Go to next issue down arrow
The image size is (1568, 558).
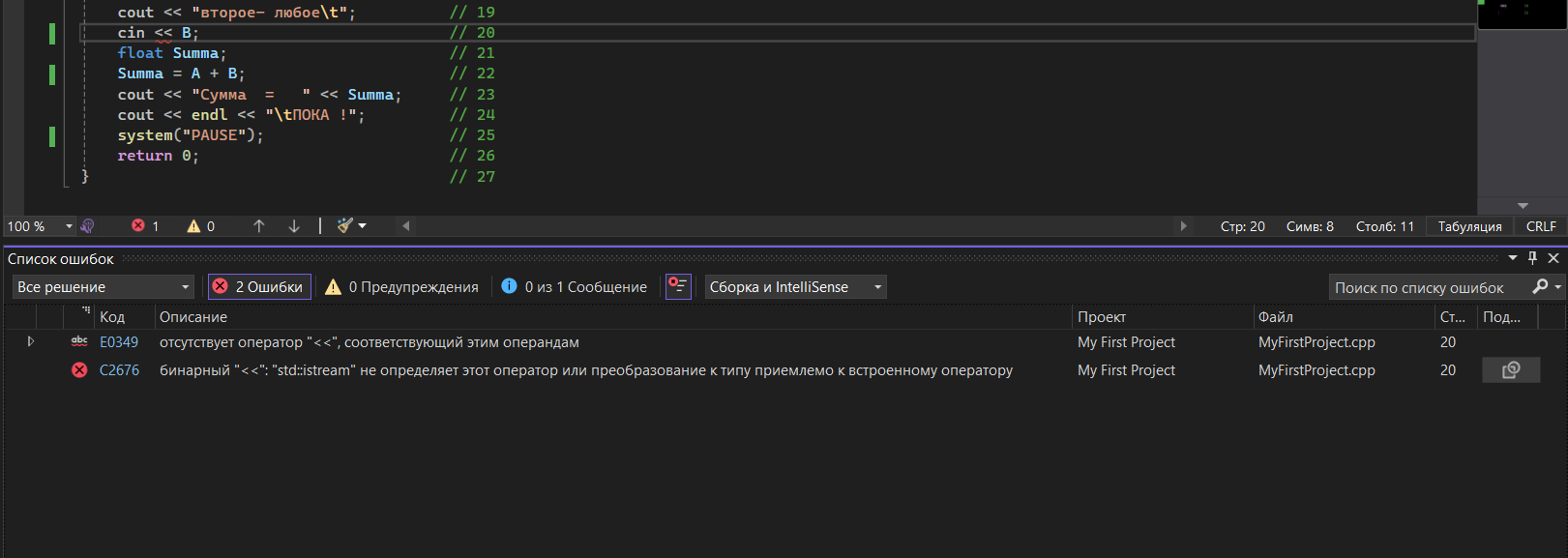(294, 225)
